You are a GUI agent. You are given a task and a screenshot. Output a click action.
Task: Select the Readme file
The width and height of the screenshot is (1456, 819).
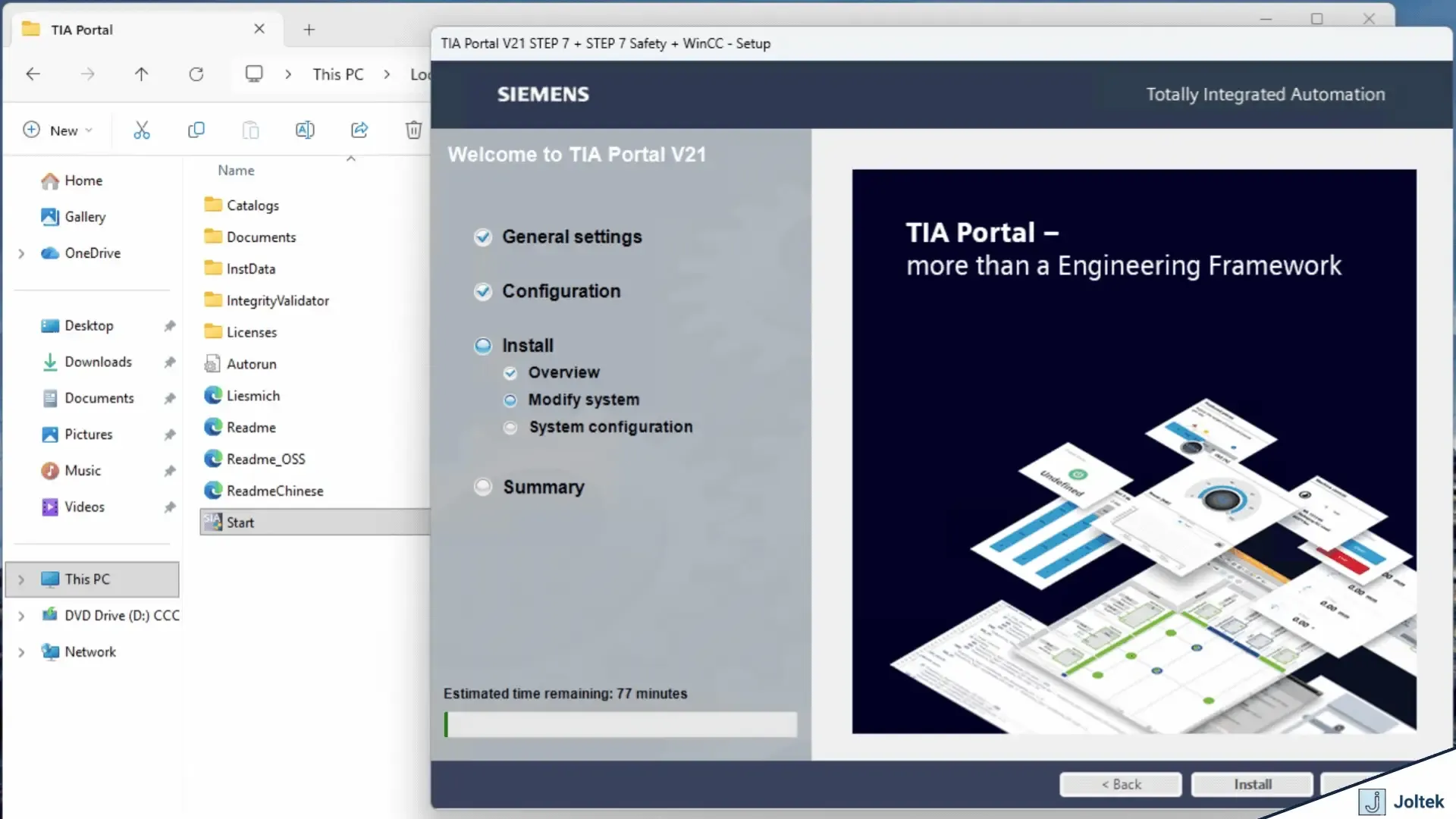tap(240, 428)
